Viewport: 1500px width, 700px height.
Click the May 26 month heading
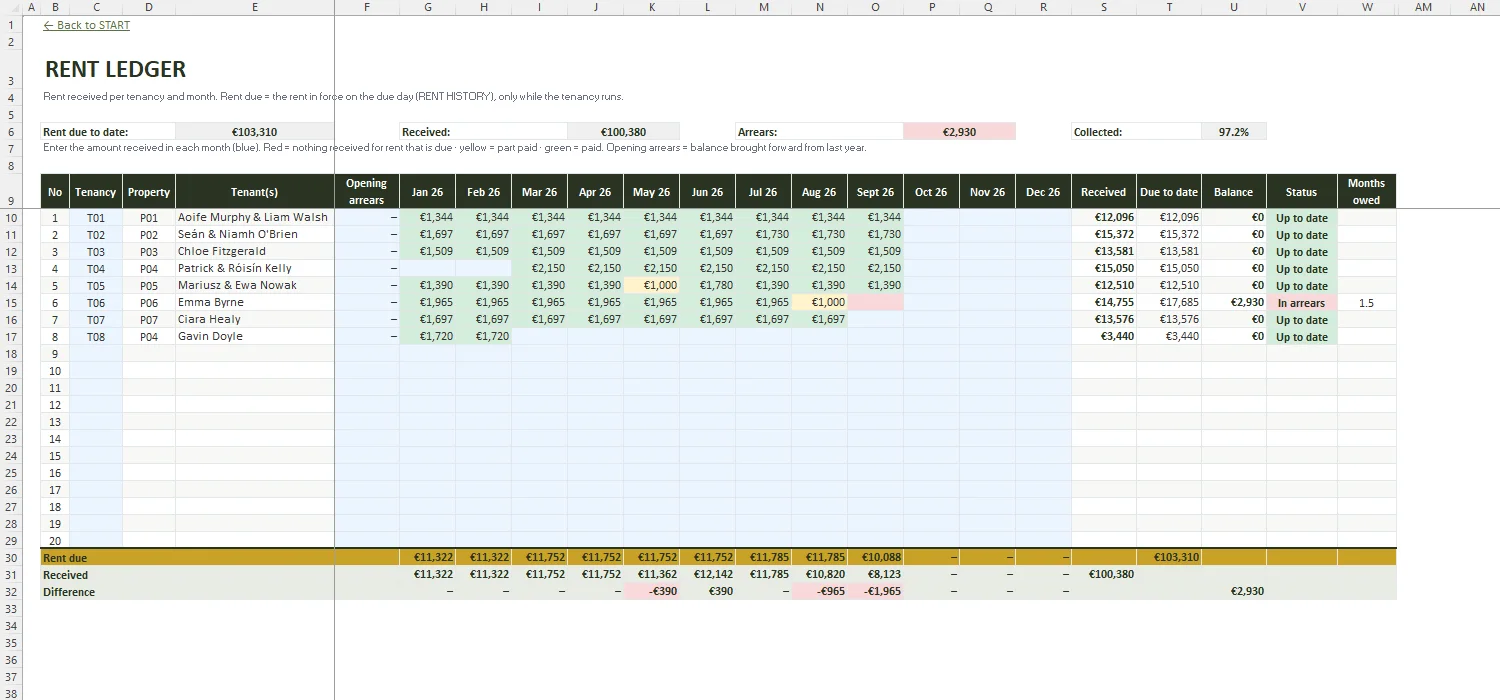click(651, 191)
